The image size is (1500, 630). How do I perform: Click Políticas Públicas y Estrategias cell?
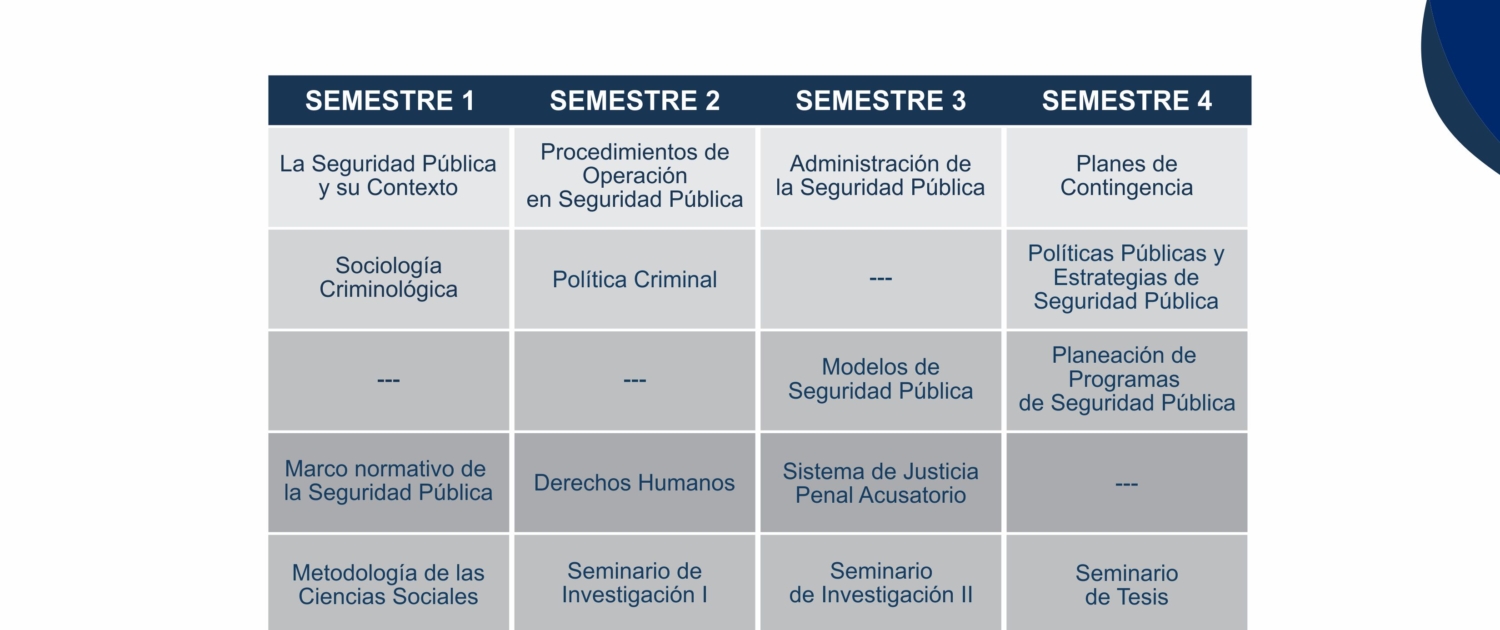[x=1127, y=279]
